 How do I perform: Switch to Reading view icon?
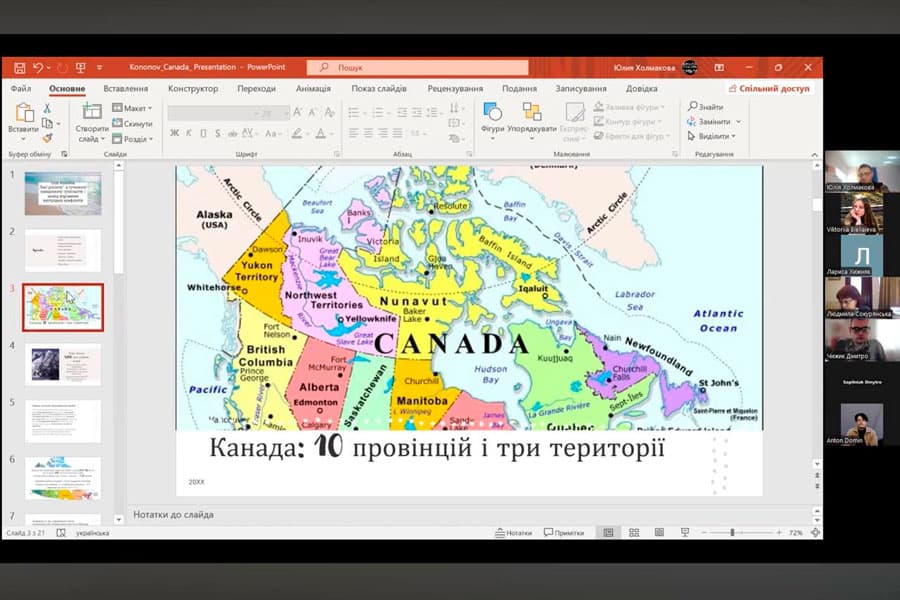660,533
